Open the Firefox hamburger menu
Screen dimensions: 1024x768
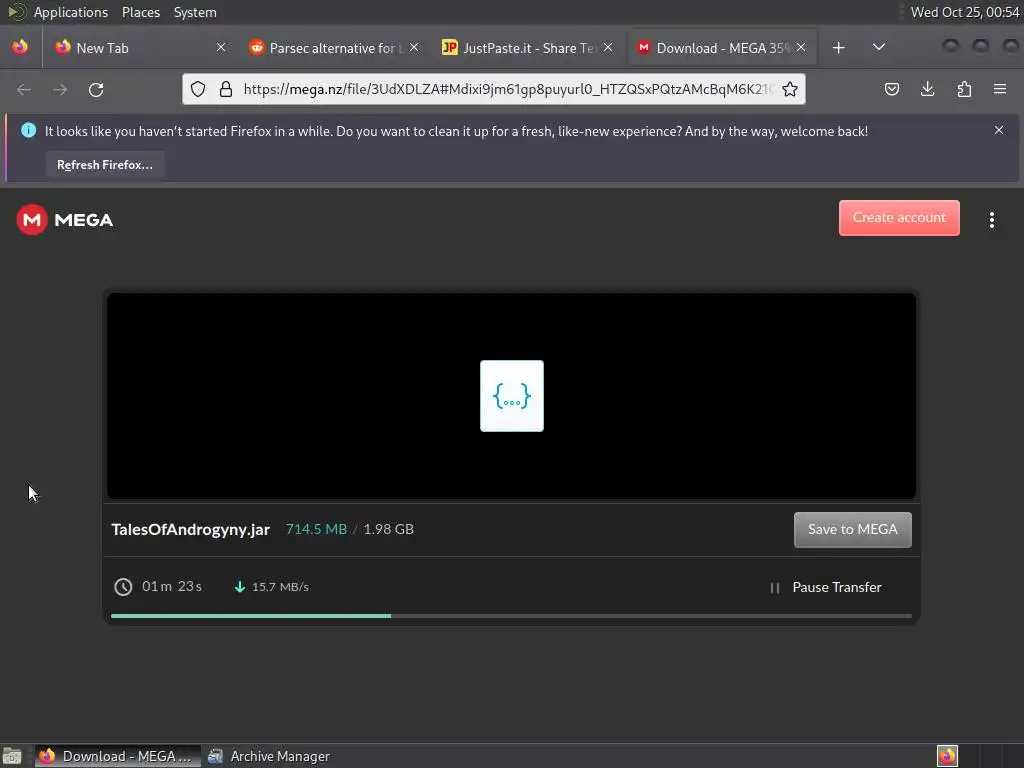pos(1000,89)
